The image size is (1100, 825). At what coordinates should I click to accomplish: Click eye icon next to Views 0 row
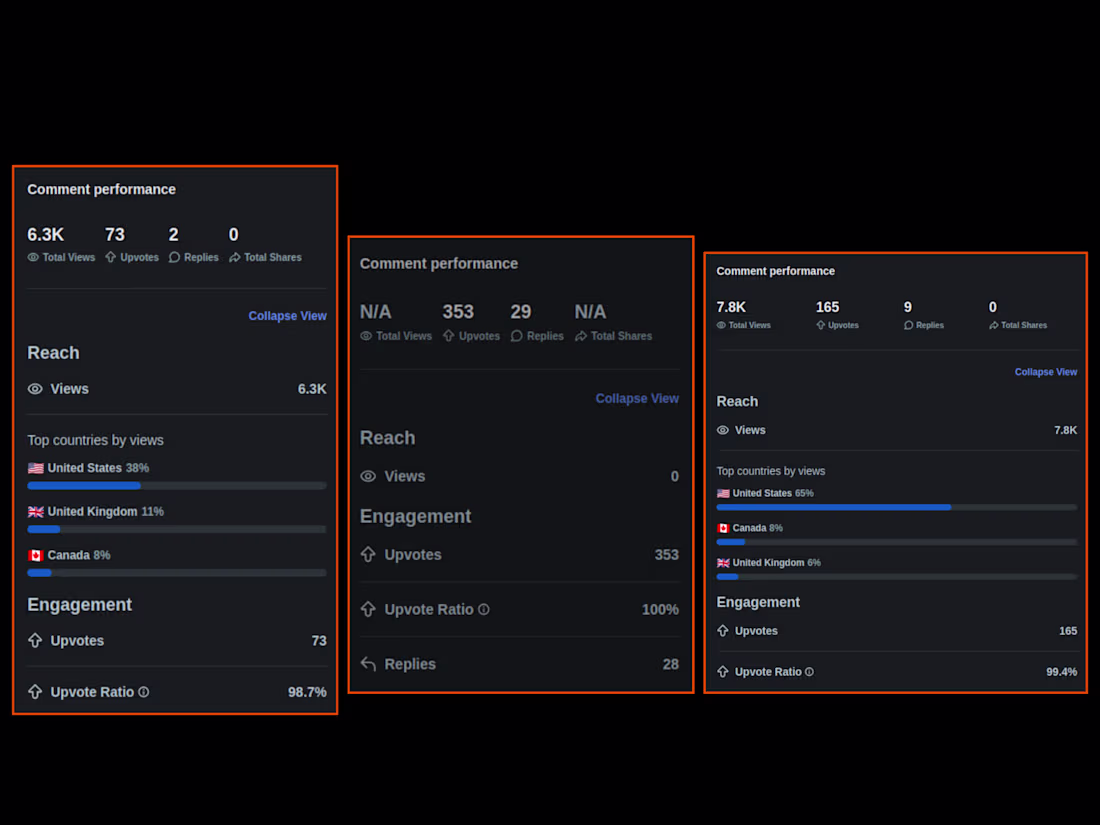368,476
